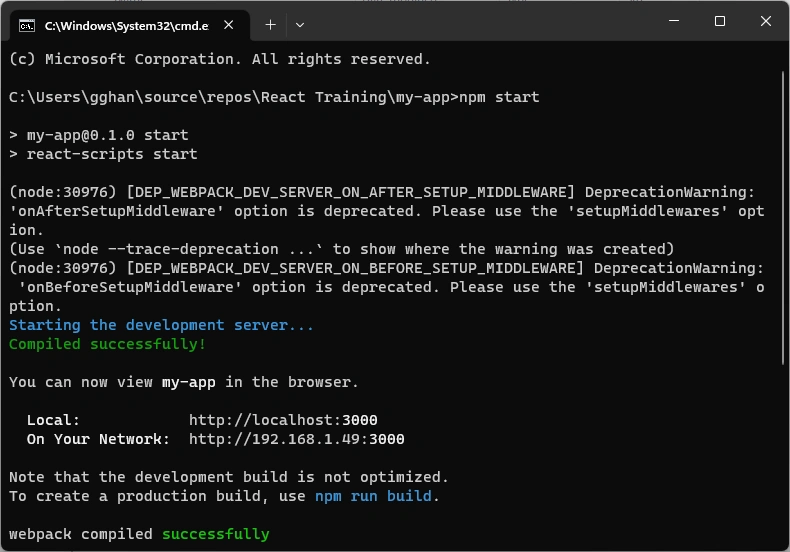Screen dimensions: 790x552
Task: Click the 'webpack compiled successfully' line
Action: point(139,534)
